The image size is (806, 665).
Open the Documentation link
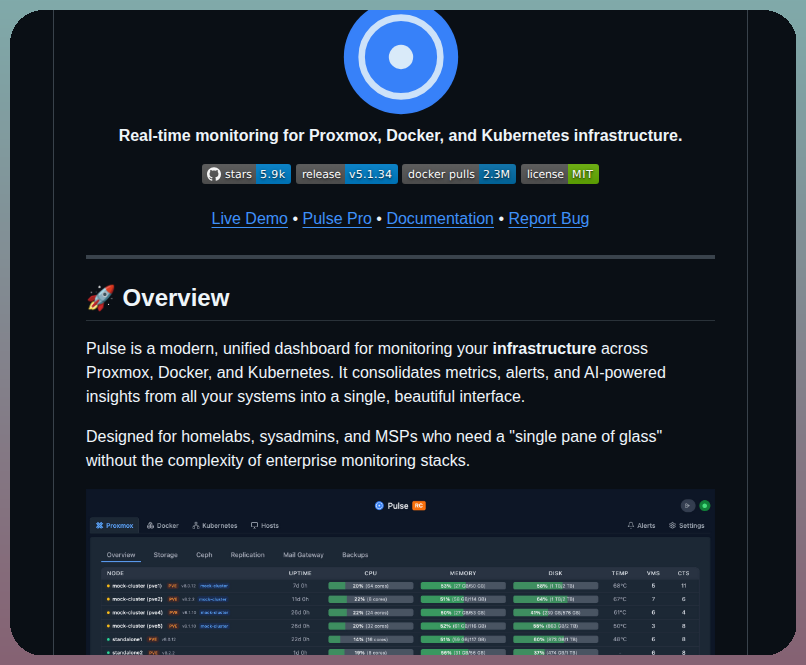coord(440,218)
